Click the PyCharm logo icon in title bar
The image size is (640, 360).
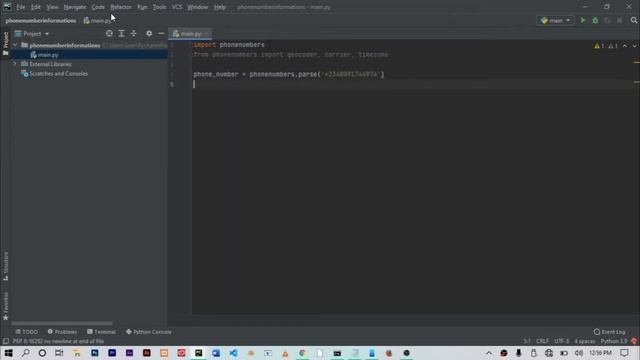click(7, 7)
